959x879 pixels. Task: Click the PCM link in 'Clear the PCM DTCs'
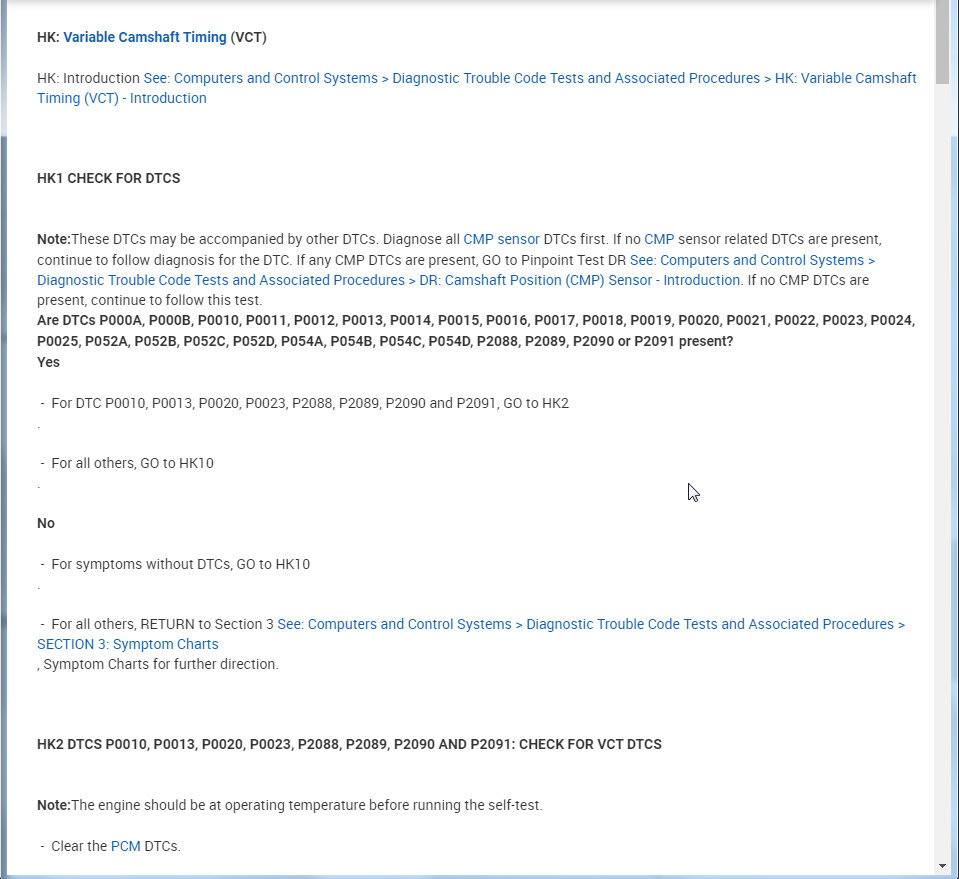click(125, 846)
